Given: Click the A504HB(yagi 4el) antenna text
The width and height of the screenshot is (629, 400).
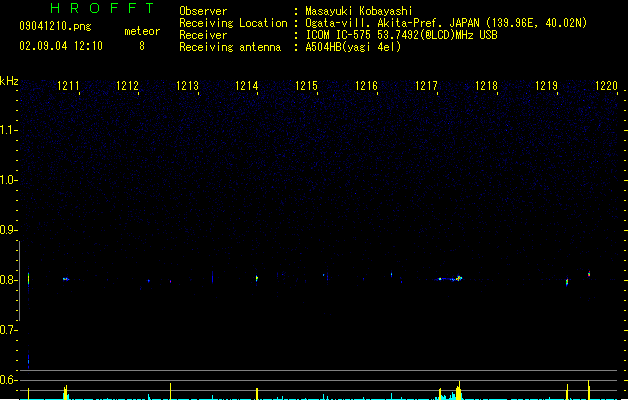Looking at the screenshot, I should coord(353,47).
